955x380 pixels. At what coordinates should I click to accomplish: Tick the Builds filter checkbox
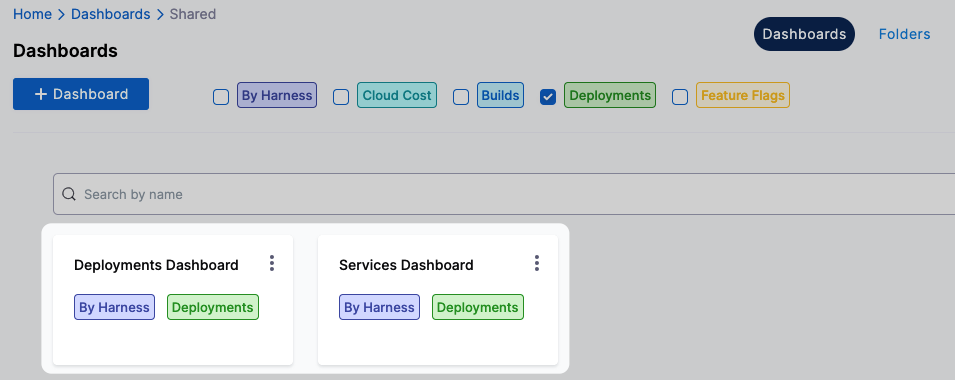coord(461,96)
